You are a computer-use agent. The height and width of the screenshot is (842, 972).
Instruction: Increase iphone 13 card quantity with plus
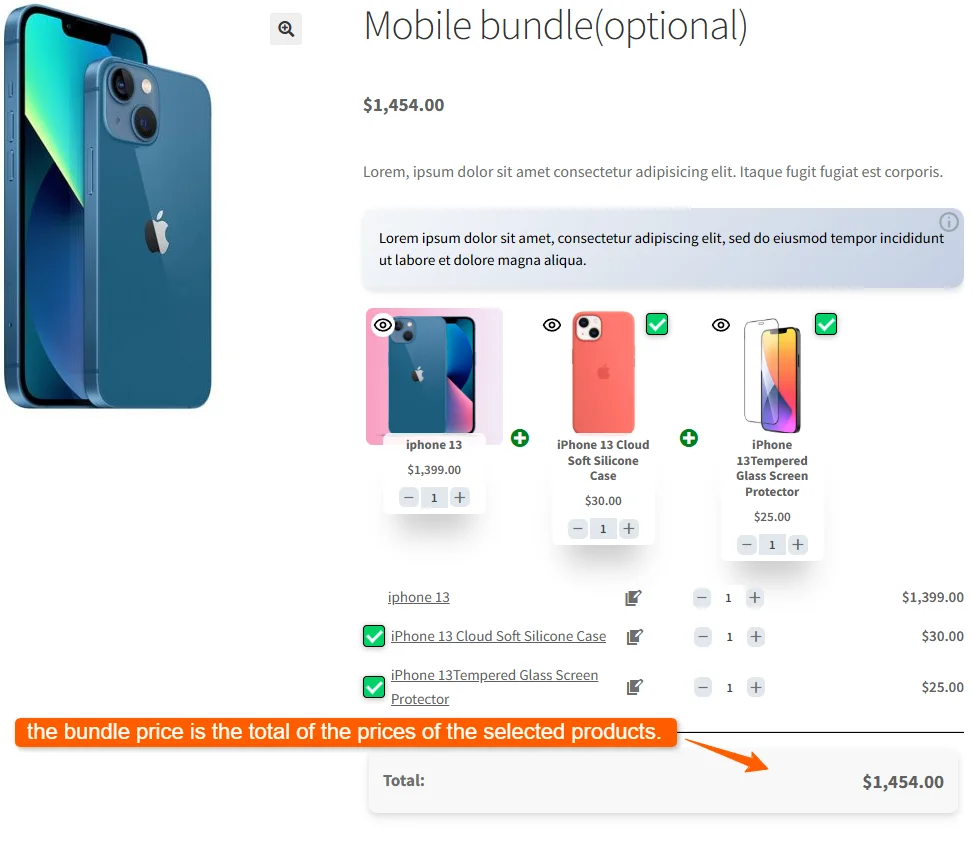[459, 497]
